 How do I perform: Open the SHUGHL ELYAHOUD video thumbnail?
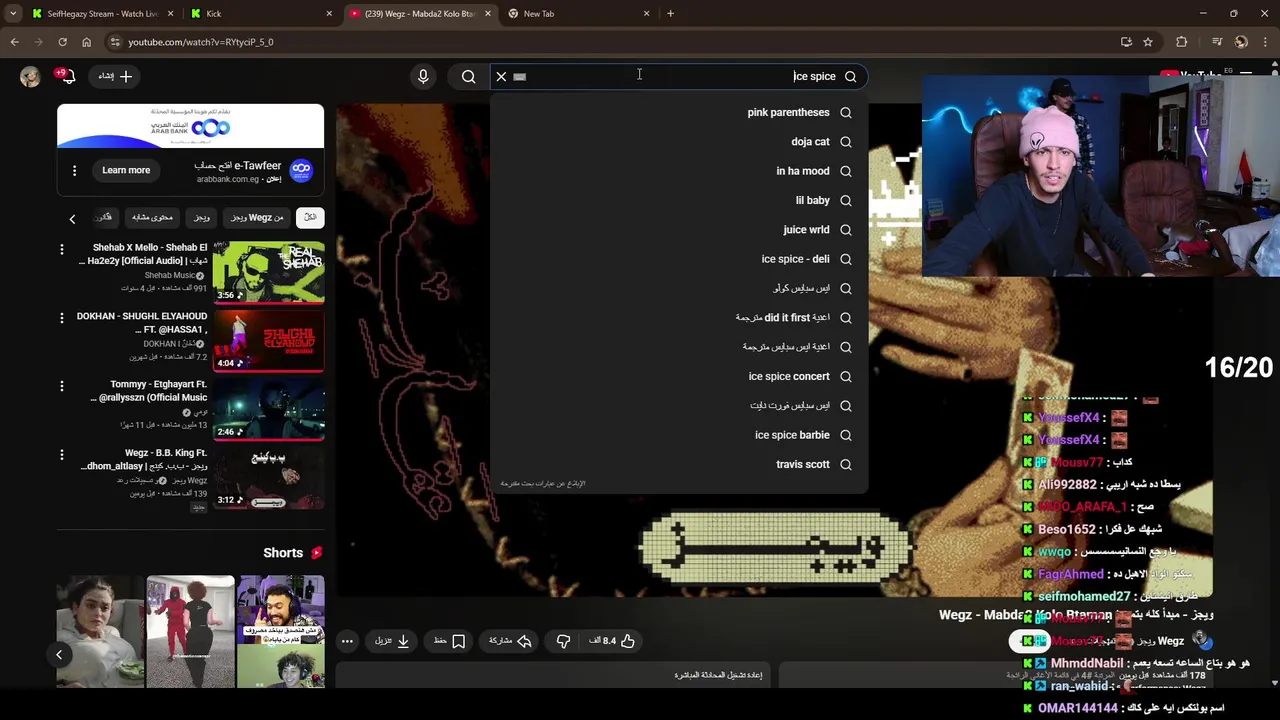coord(268,340)
